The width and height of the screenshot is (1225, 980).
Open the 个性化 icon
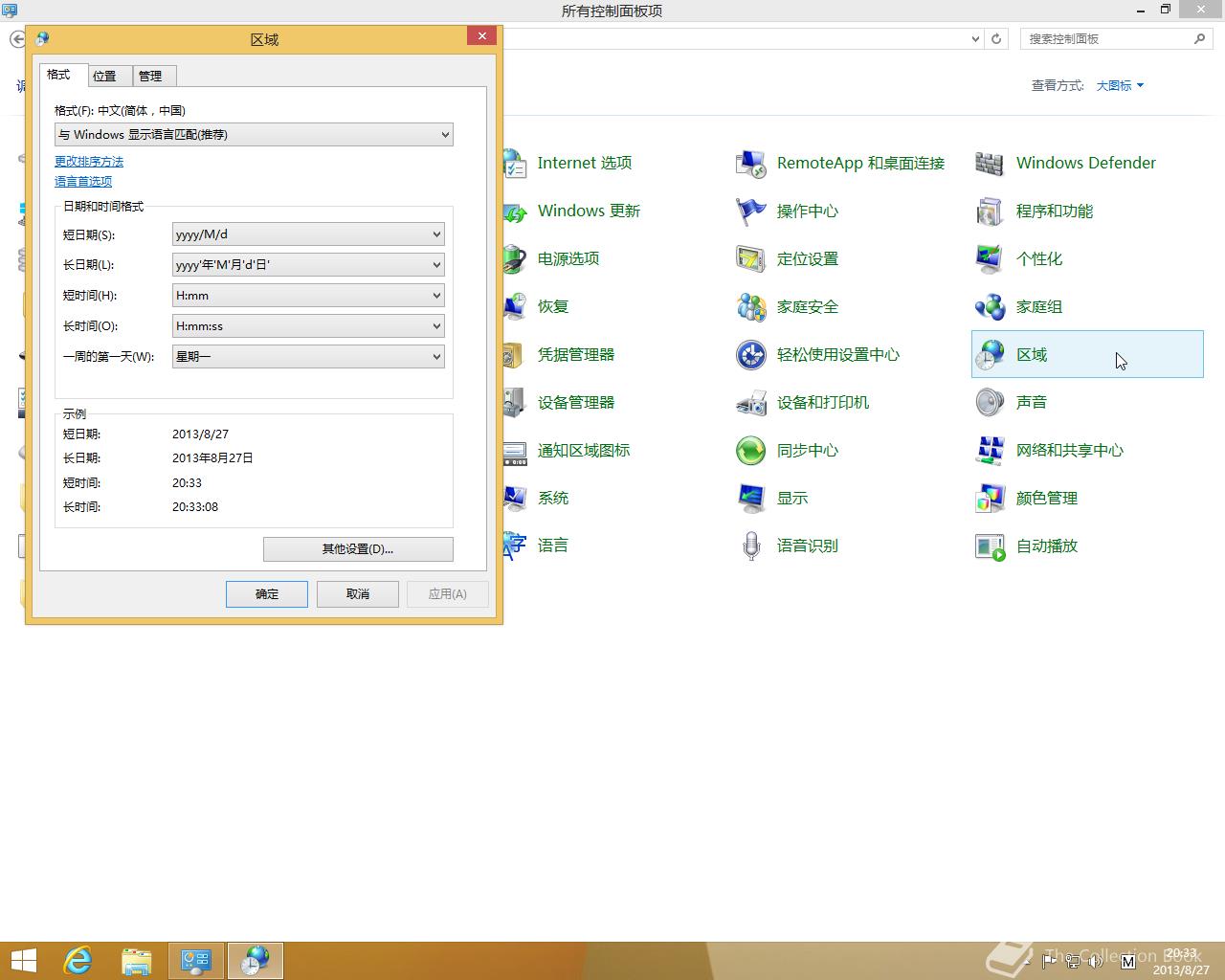991,258
